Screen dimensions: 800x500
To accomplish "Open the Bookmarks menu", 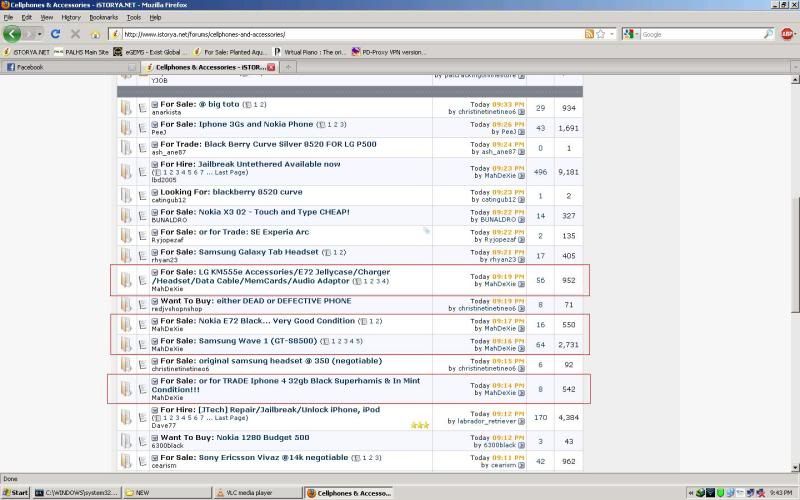I will coord(103,17).
